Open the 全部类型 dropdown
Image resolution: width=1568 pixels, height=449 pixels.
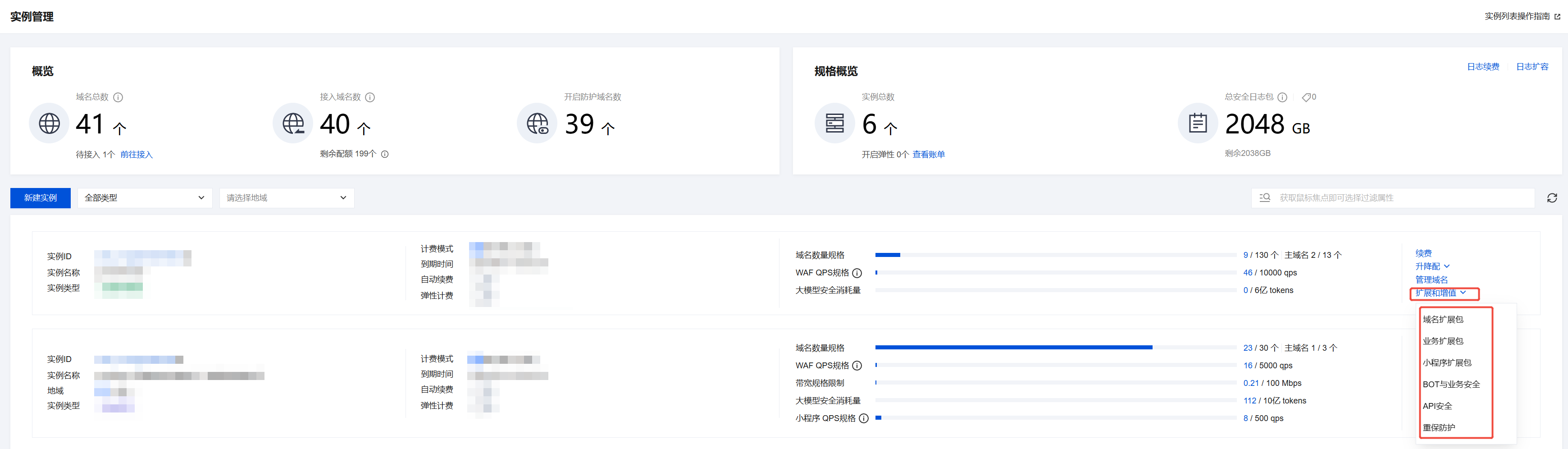tap(144, 198)
